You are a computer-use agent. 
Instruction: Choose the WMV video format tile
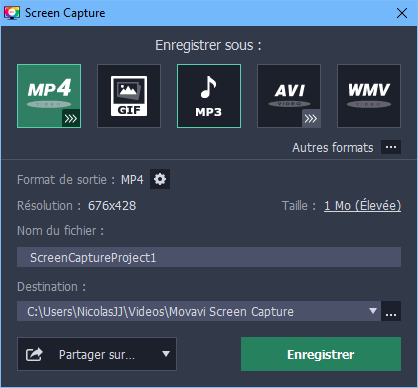pyautogui.click(x=369, y=96)
